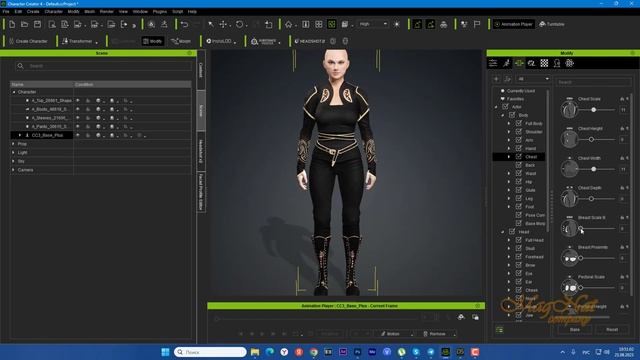Open the Edit menu
640x360 pixels.
tap(18, 11)
